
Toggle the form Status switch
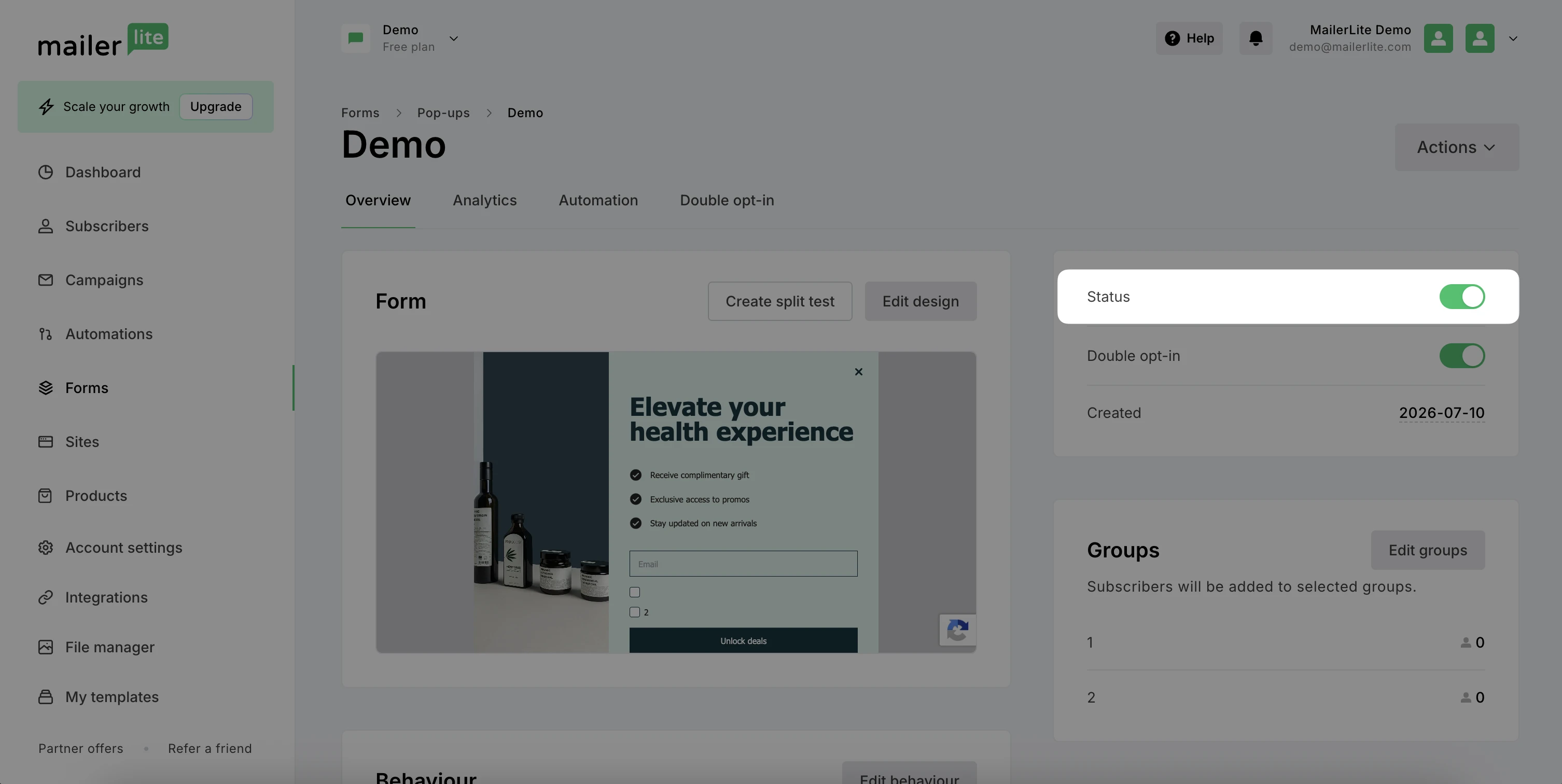tap(1462, 297)
